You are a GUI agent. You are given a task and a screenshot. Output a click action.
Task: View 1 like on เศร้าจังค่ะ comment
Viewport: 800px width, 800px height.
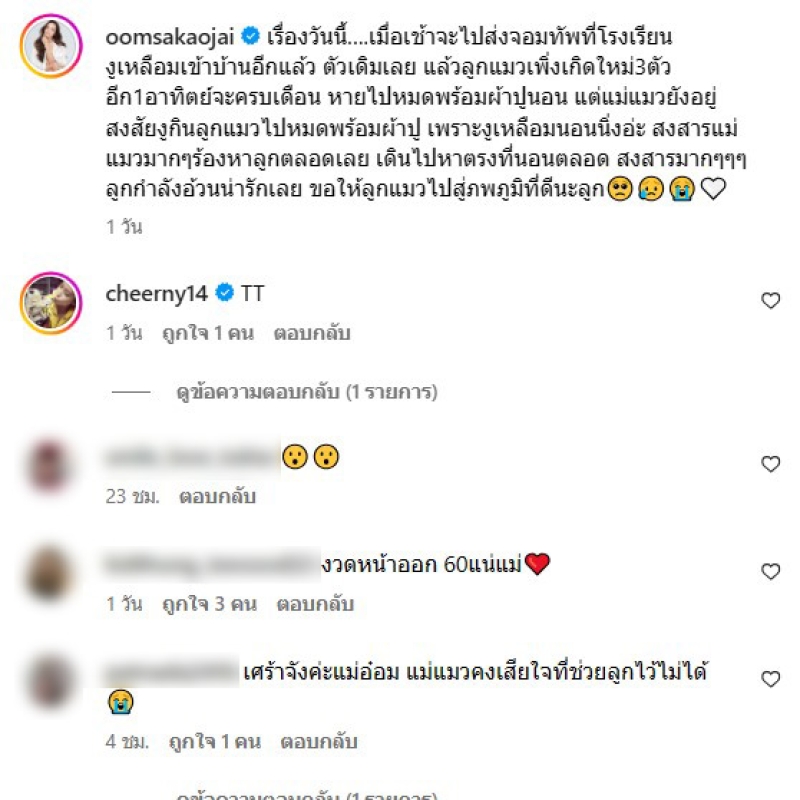(x=215, y=741)
